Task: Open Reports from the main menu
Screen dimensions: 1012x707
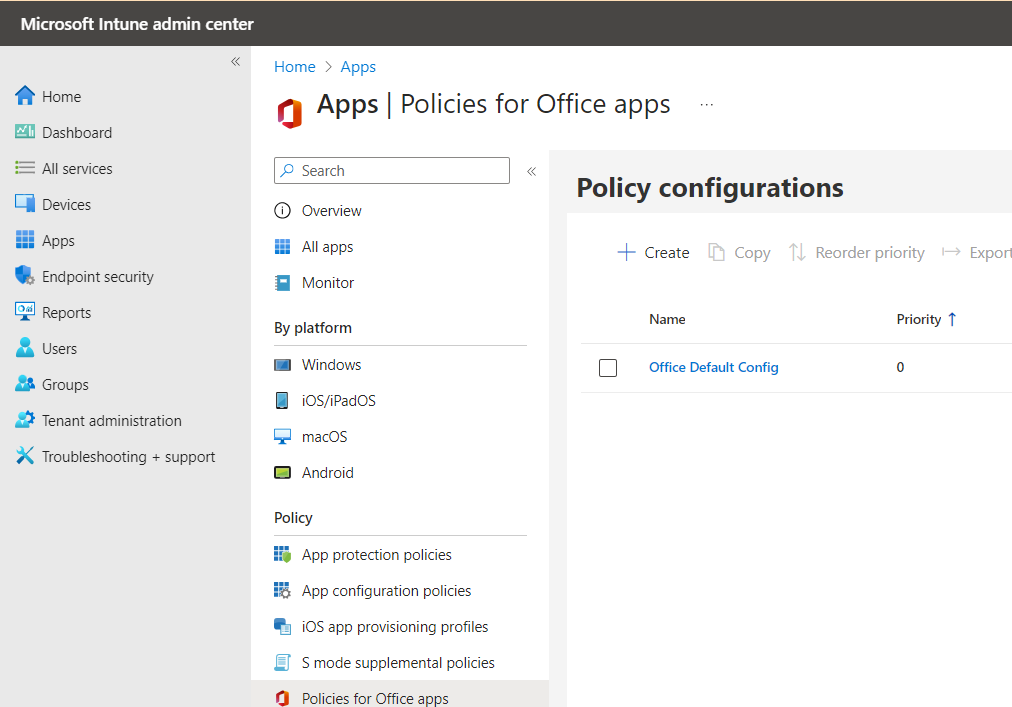Action: (66, 313)
